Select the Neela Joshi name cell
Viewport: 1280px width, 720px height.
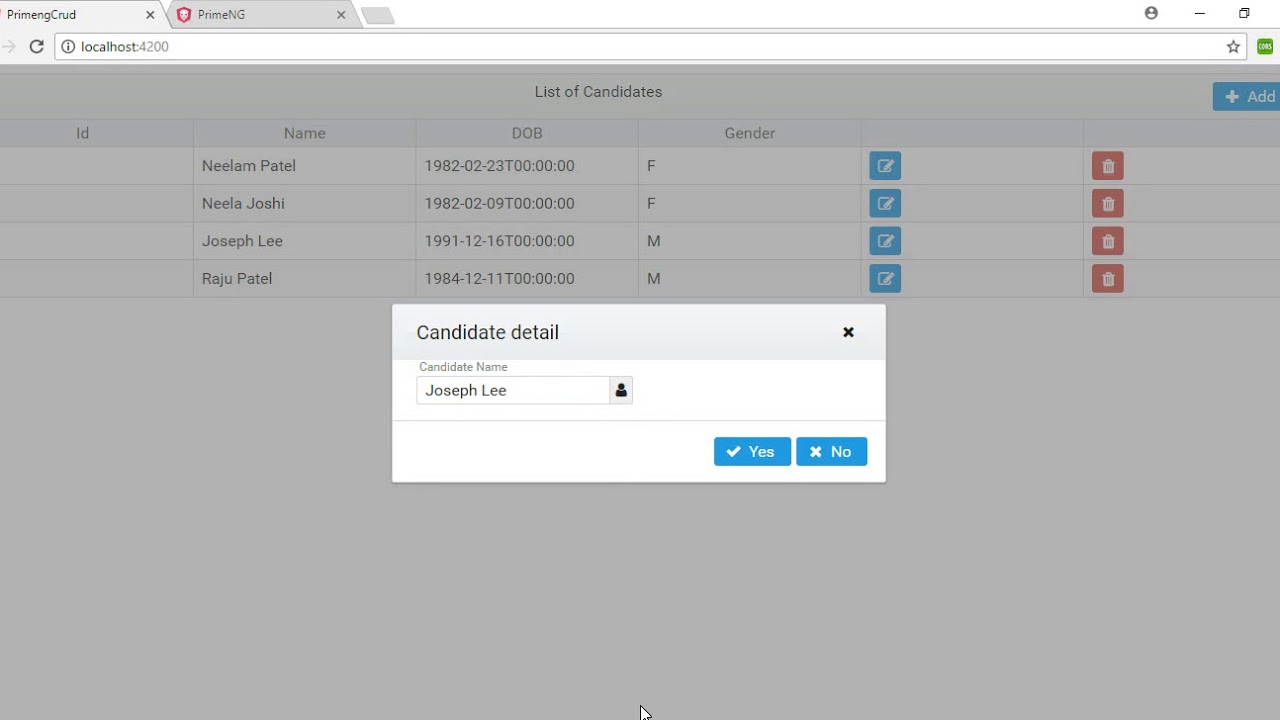click(x=305, y=204)
